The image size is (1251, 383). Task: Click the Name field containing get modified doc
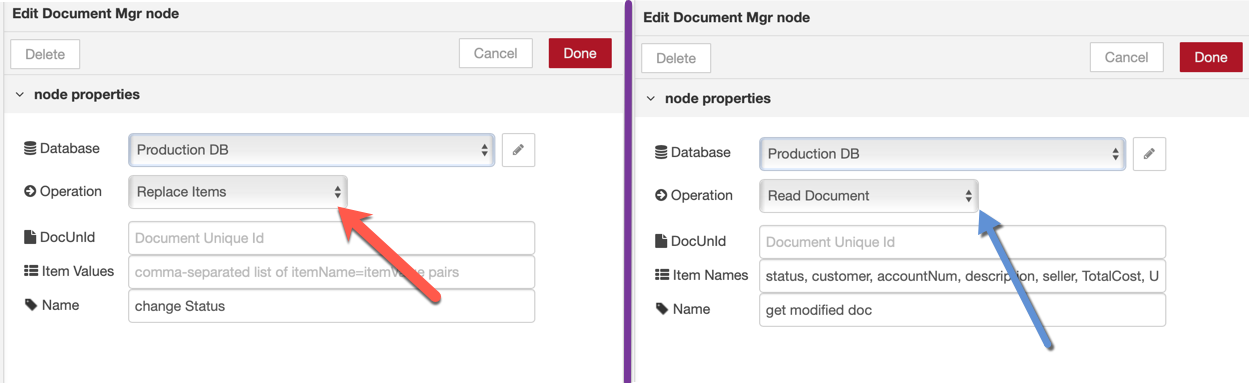[x=963, y=310]
